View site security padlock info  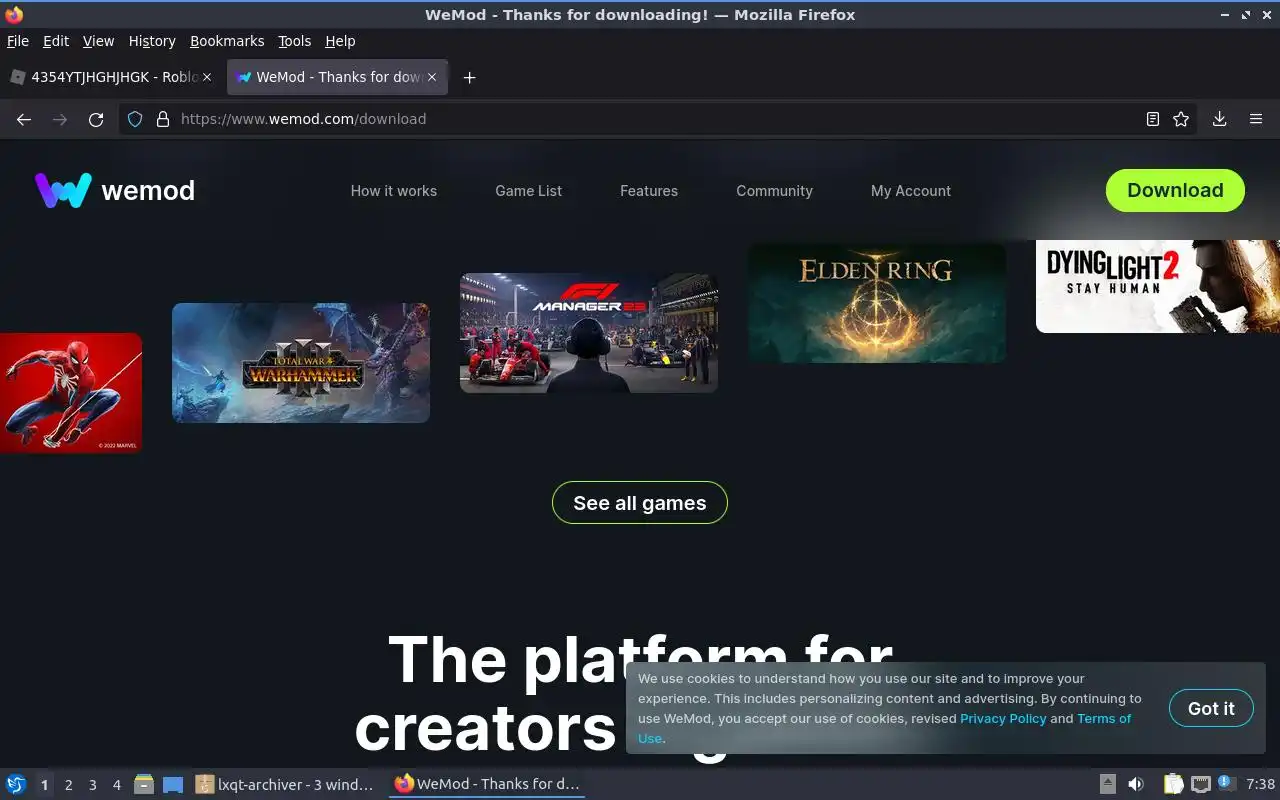(163, 119)
